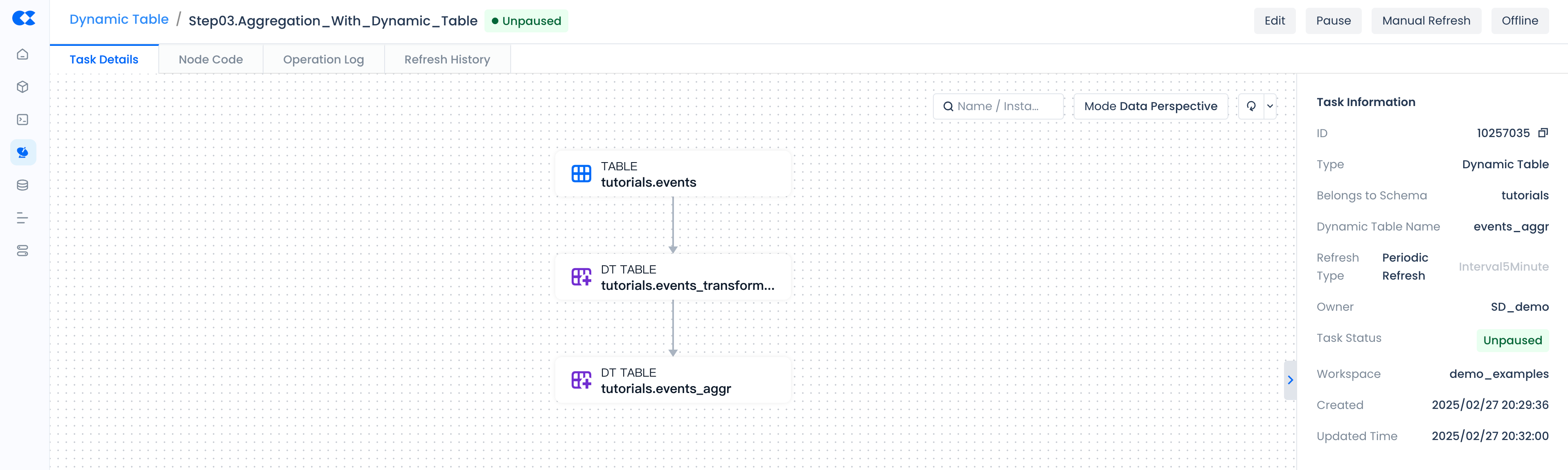The image size is (1568, 470).
Task: Expand the dropdown arrow next to refresh
Action: [1270, 106]
